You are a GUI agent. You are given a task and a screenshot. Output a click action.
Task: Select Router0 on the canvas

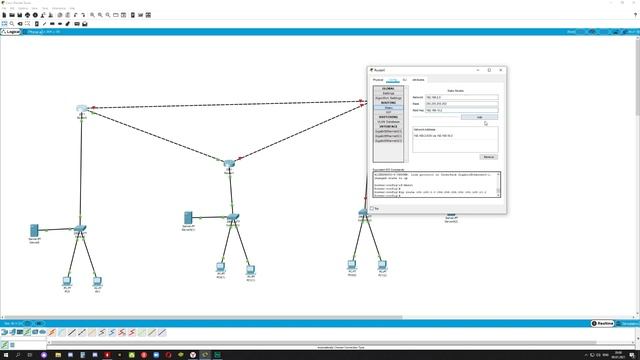point(82,109)
